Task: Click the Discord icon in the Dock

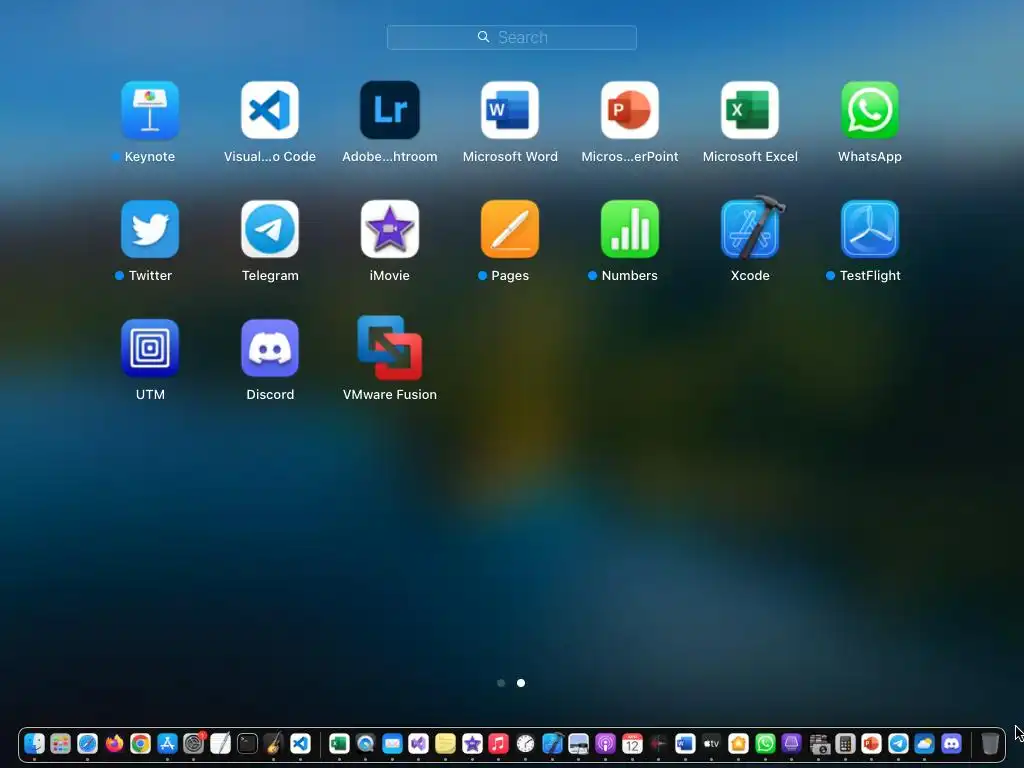Action: 952,743
